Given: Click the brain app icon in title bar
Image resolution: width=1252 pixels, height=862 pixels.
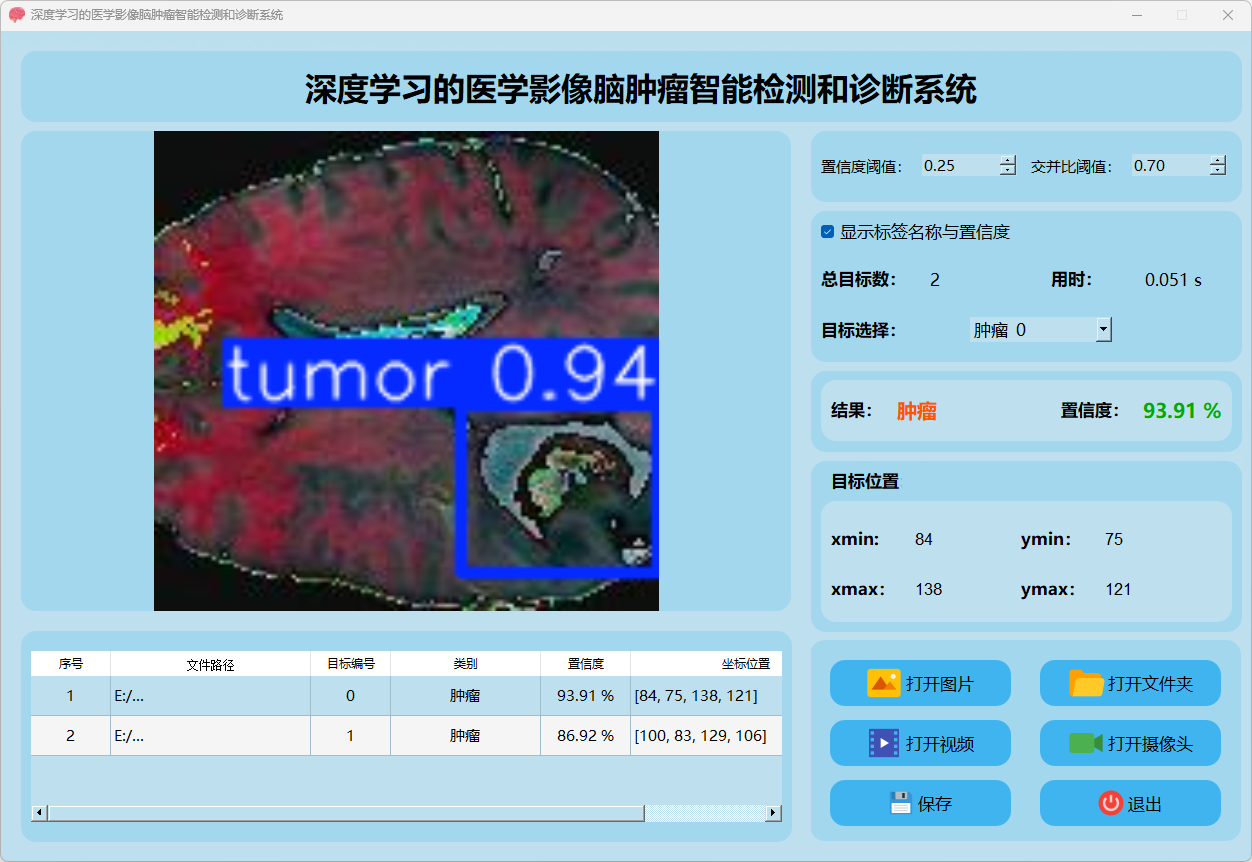Looking at the screenshot, I should click(16, 15).
